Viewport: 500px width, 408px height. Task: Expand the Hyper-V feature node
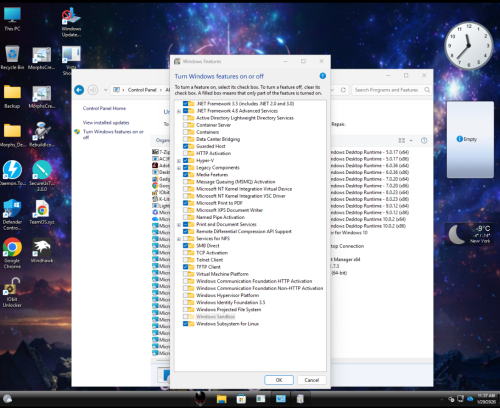click(179, 161)
